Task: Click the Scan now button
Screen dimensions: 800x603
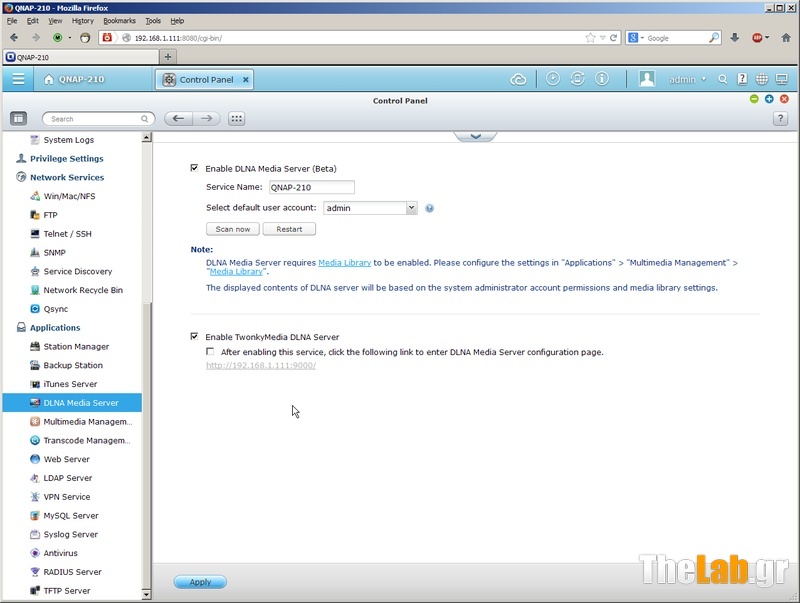Action: click(233, 229)
